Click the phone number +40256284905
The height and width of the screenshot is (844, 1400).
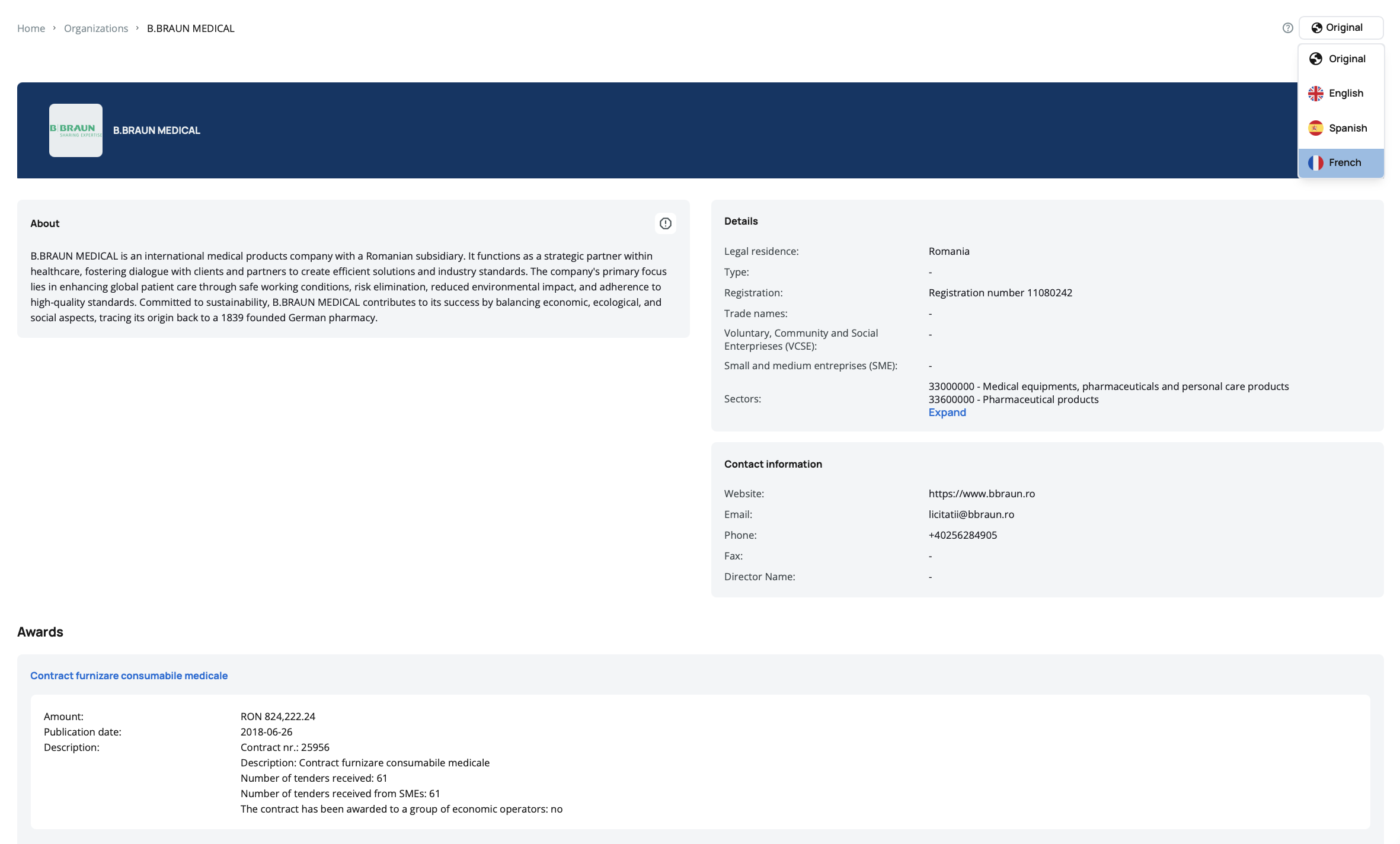(963, 535)
